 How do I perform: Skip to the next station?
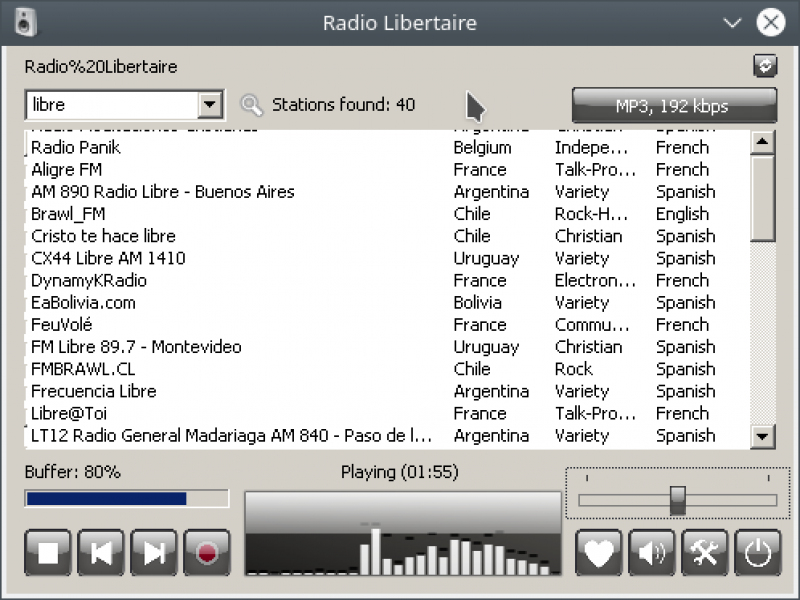click(154, 552)
